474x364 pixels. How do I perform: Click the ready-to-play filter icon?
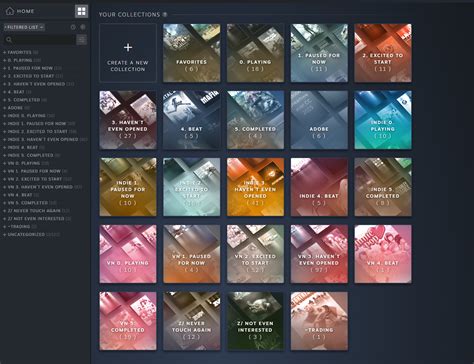pos(83,27)
